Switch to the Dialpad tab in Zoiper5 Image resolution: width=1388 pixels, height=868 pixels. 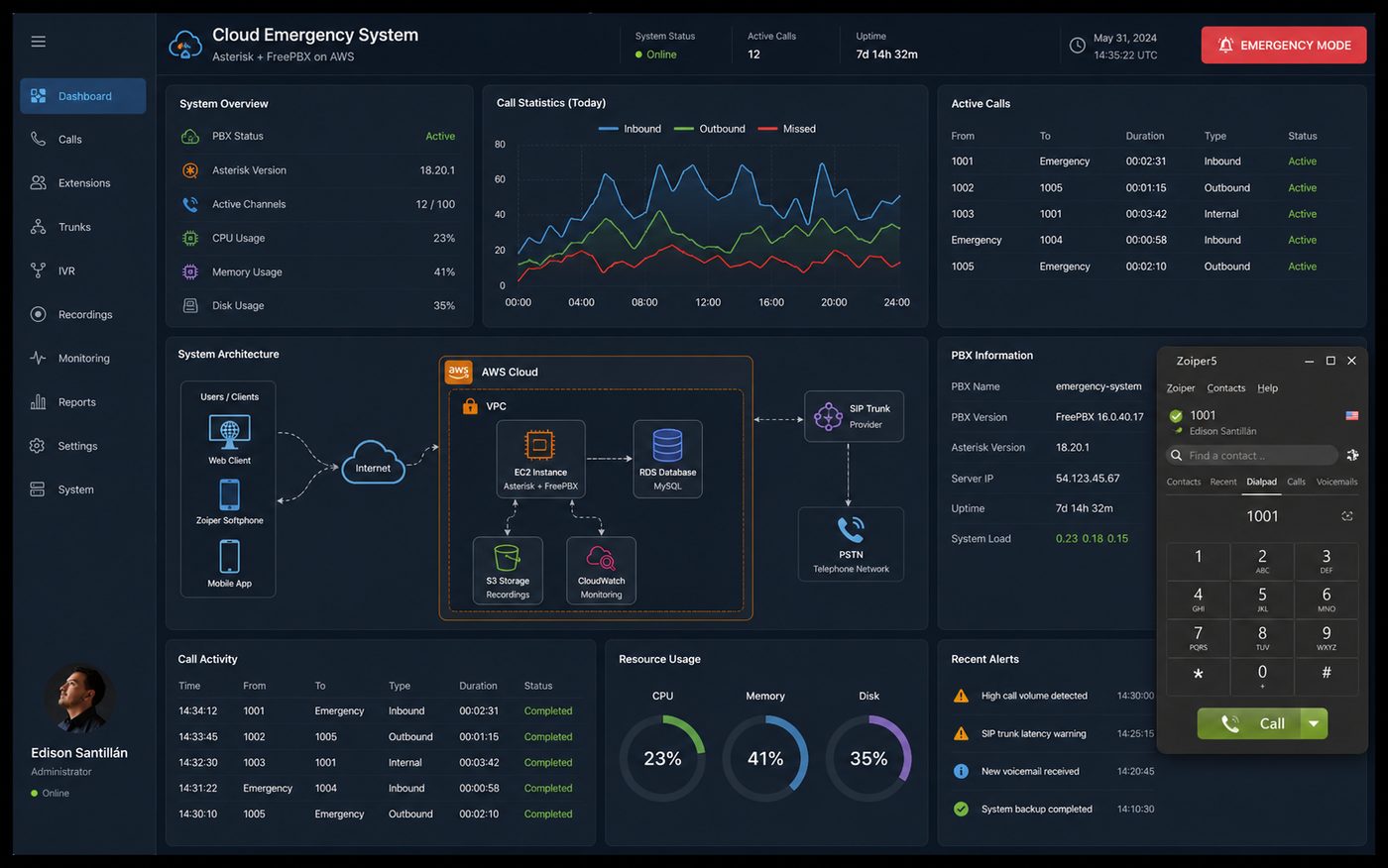tap(1262, 483)
